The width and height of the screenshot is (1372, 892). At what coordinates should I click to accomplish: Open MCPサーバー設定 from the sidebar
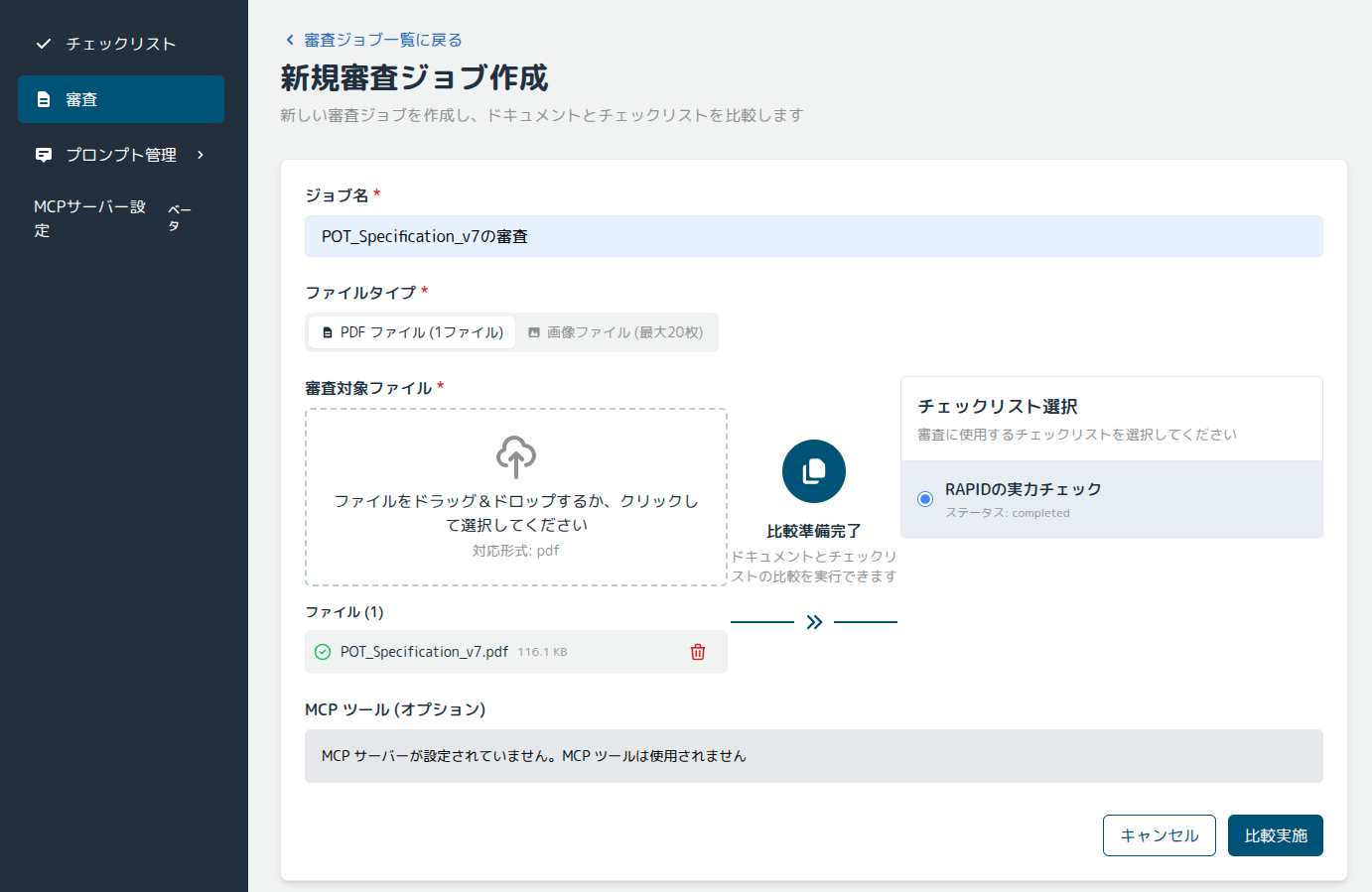(89, 217)
